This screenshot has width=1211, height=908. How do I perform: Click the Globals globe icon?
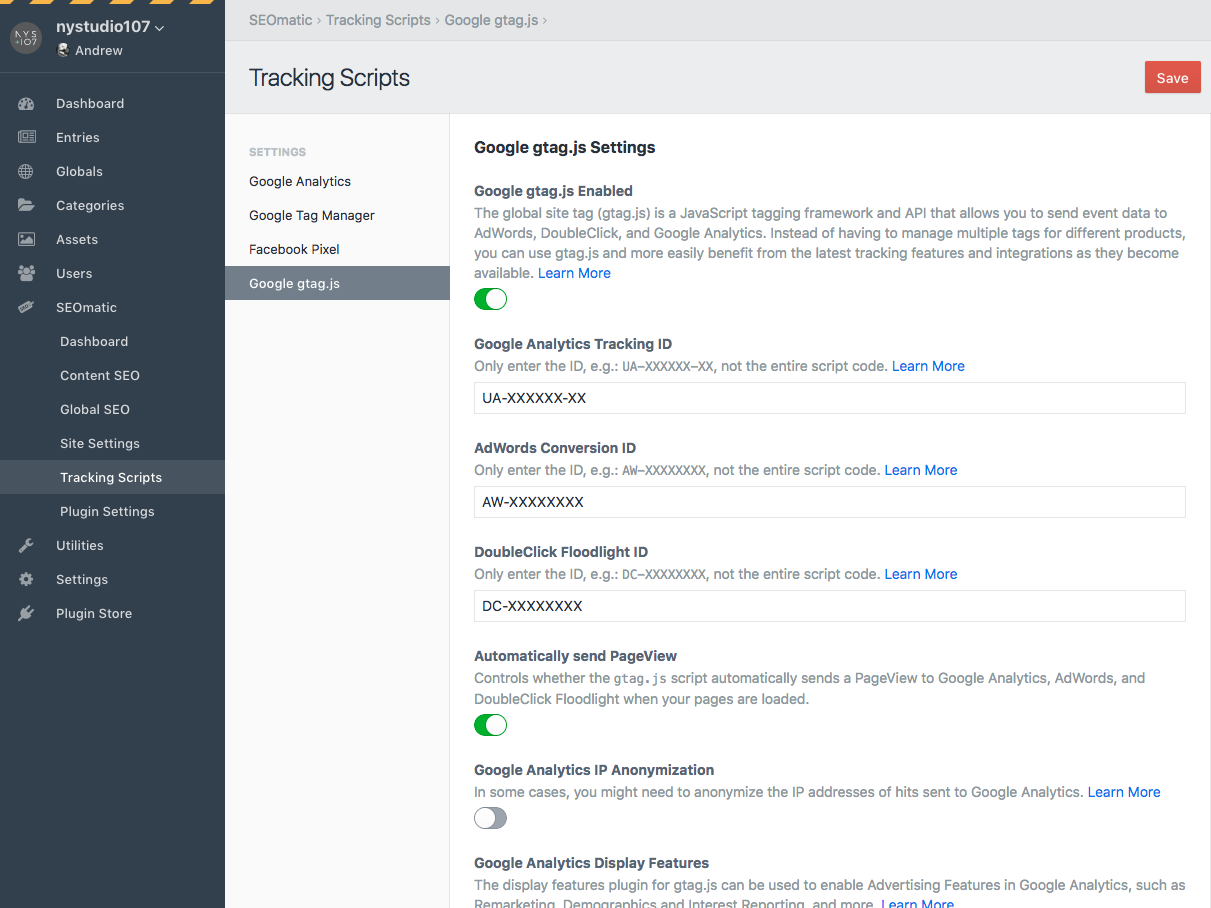tap(26, 171)
